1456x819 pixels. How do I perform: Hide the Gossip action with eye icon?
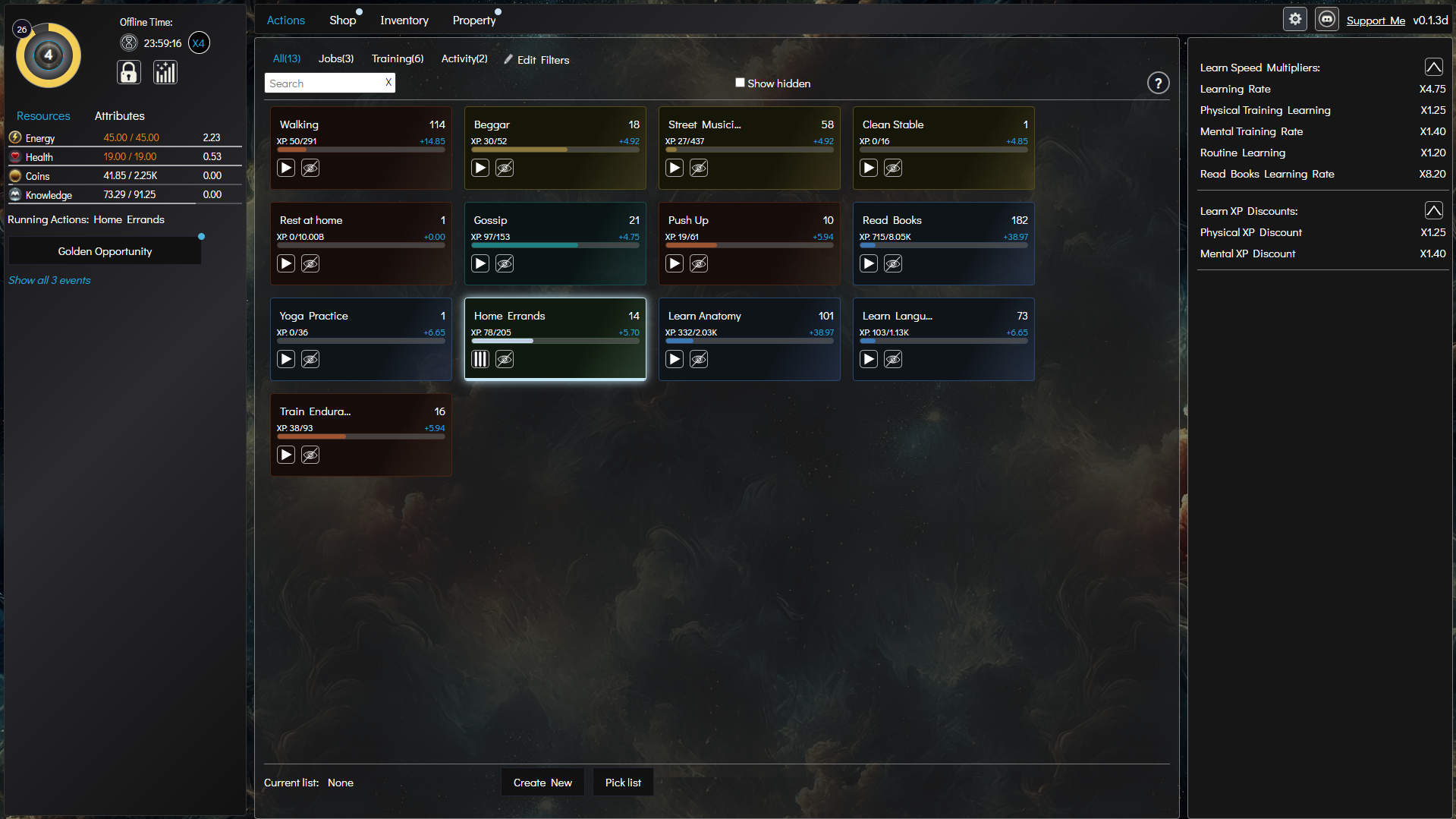(505, 263)
